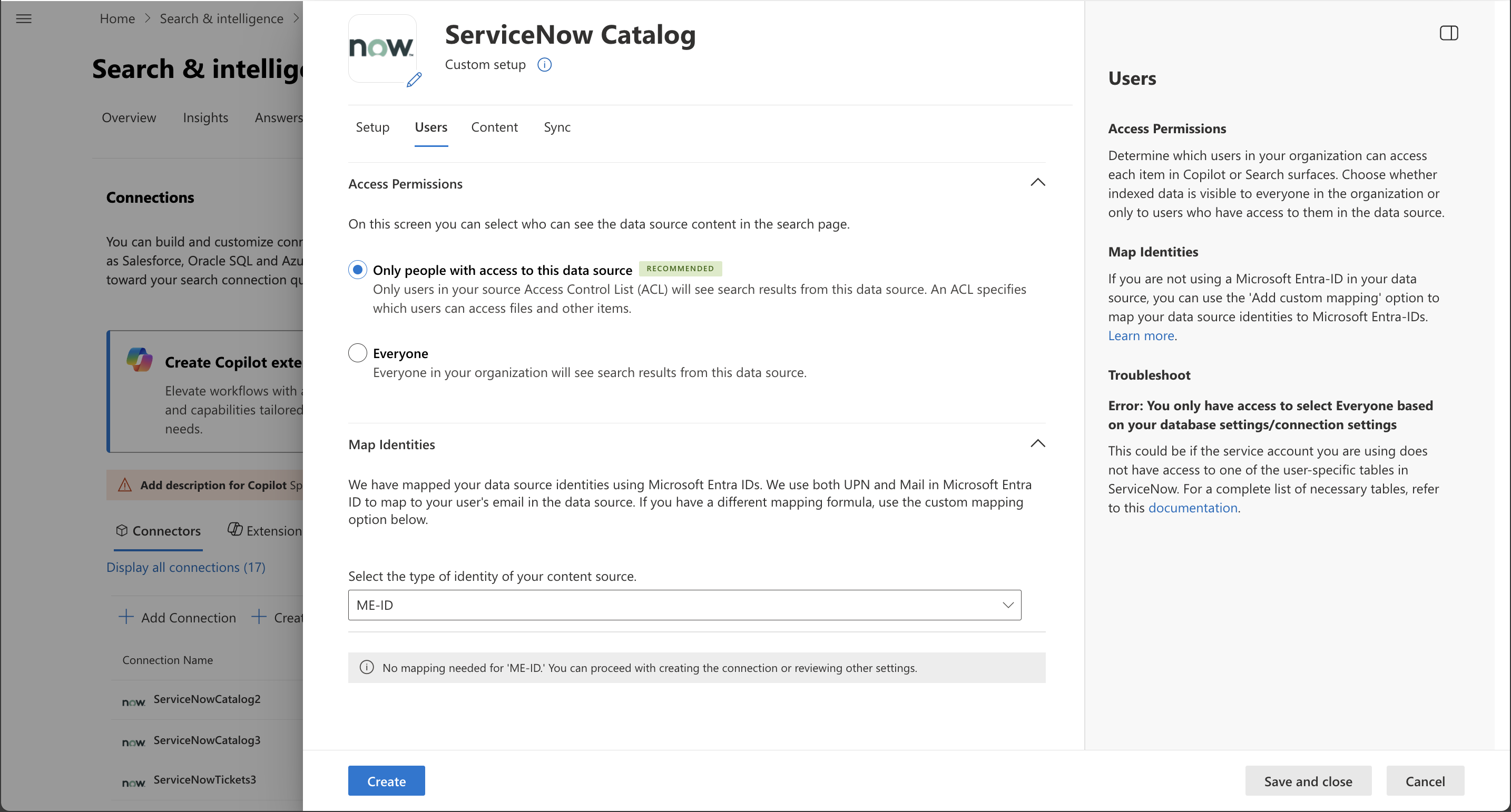Collapse the Map Identities section
1511x812 pixels.
click(1038, 444)
